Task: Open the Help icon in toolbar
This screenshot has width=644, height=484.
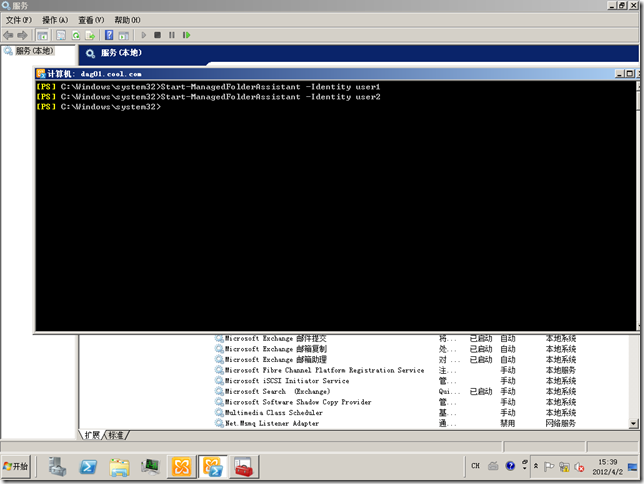Action: pos(109,35)
